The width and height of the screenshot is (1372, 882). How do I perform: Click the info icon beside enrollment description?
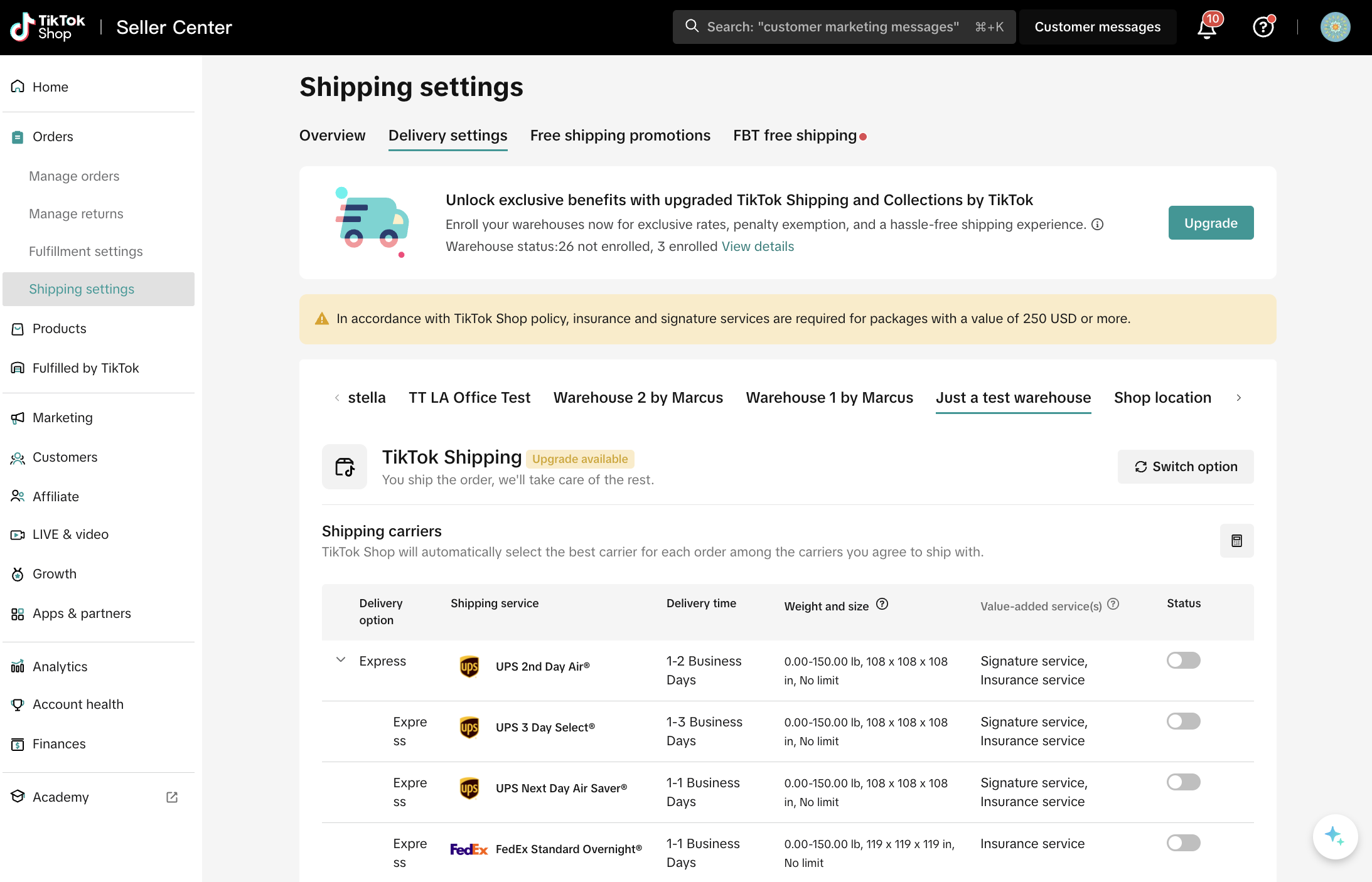pos(1097,225)
